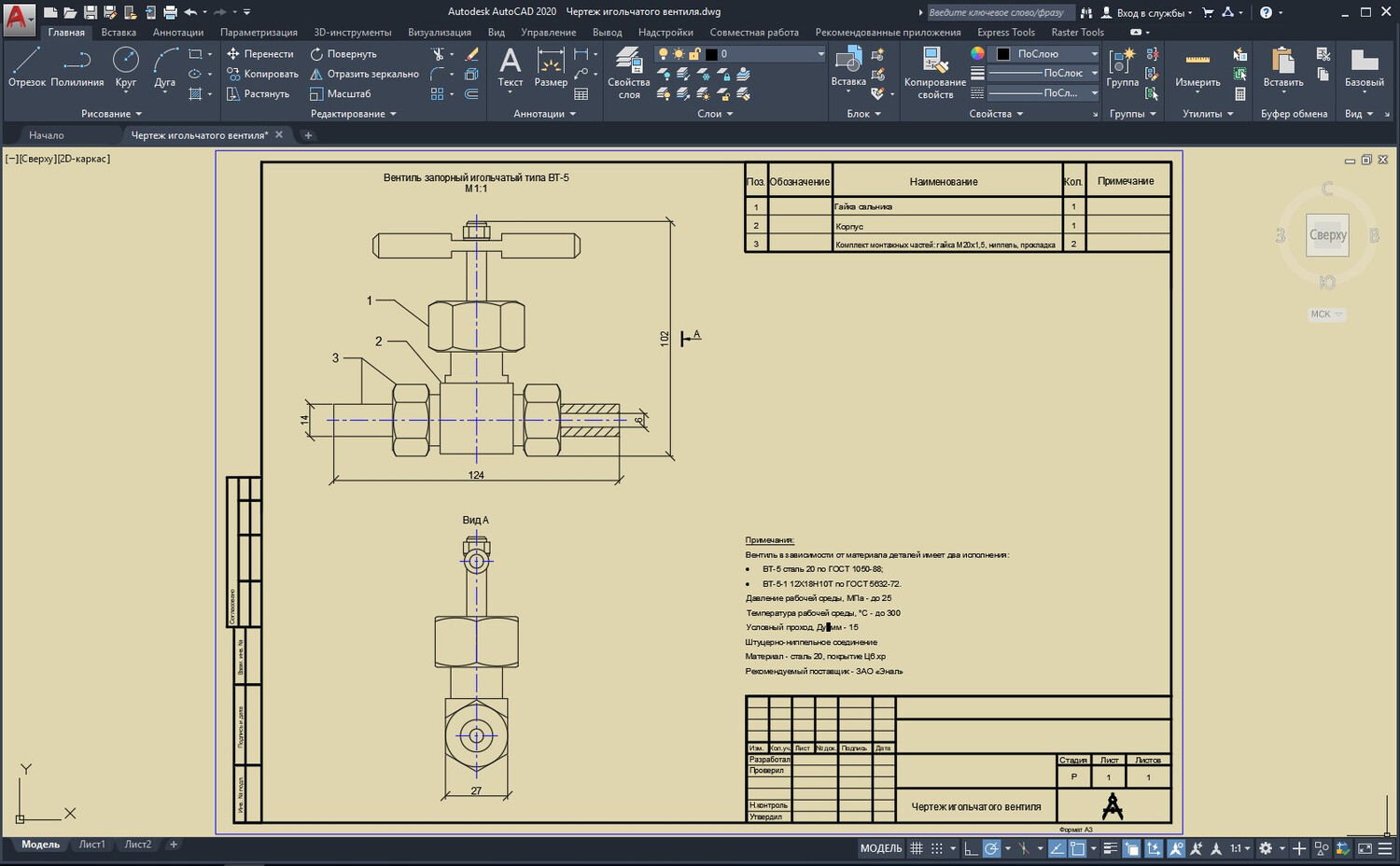Toggle polar tracking in status bar
1400x866 pixels.
coord(992,848)
